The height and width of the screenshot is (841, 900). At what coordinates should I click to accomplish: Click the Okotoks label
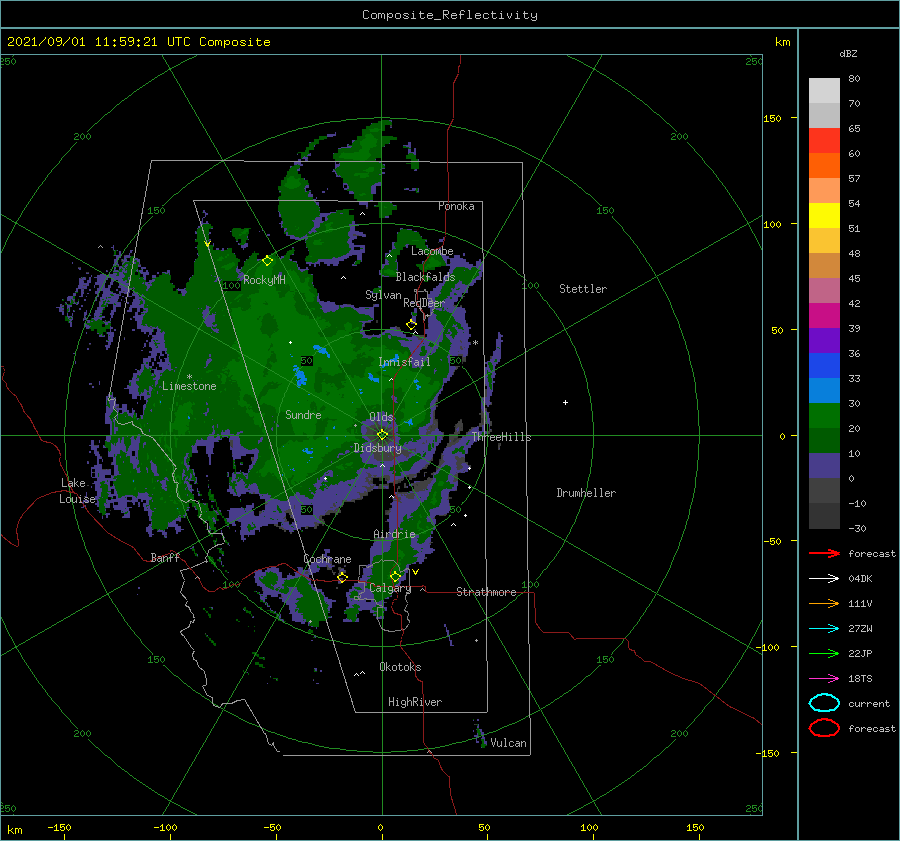(400, 667)
